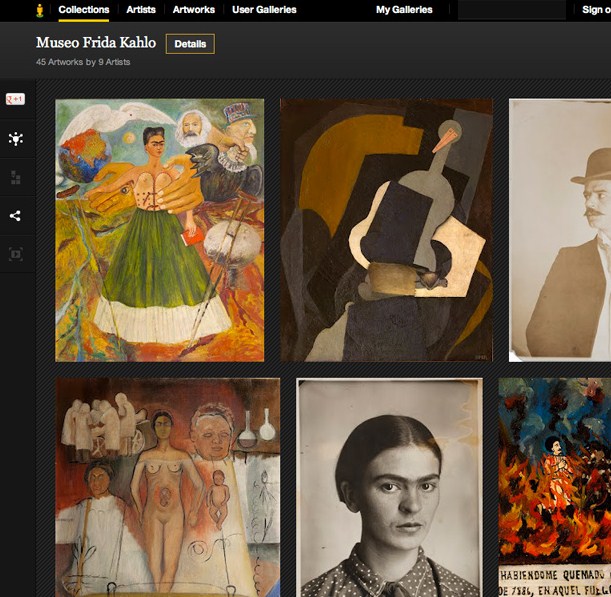
Task: Click the Google +1 button in sidebar
Action: coord(15,99)
